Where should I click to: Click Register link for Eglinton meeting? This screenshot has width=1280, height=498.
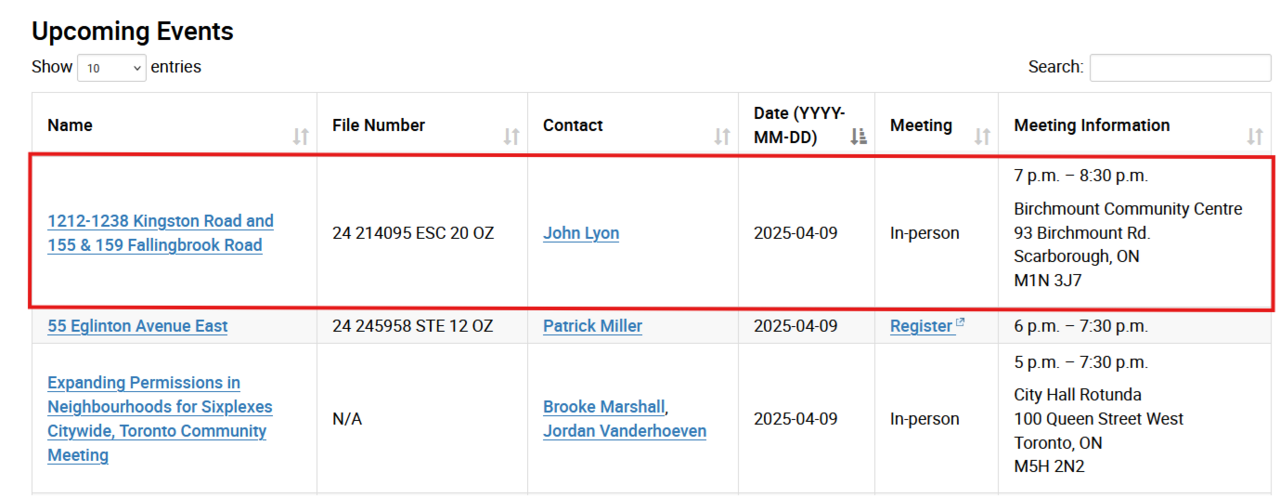click(921, 326)
